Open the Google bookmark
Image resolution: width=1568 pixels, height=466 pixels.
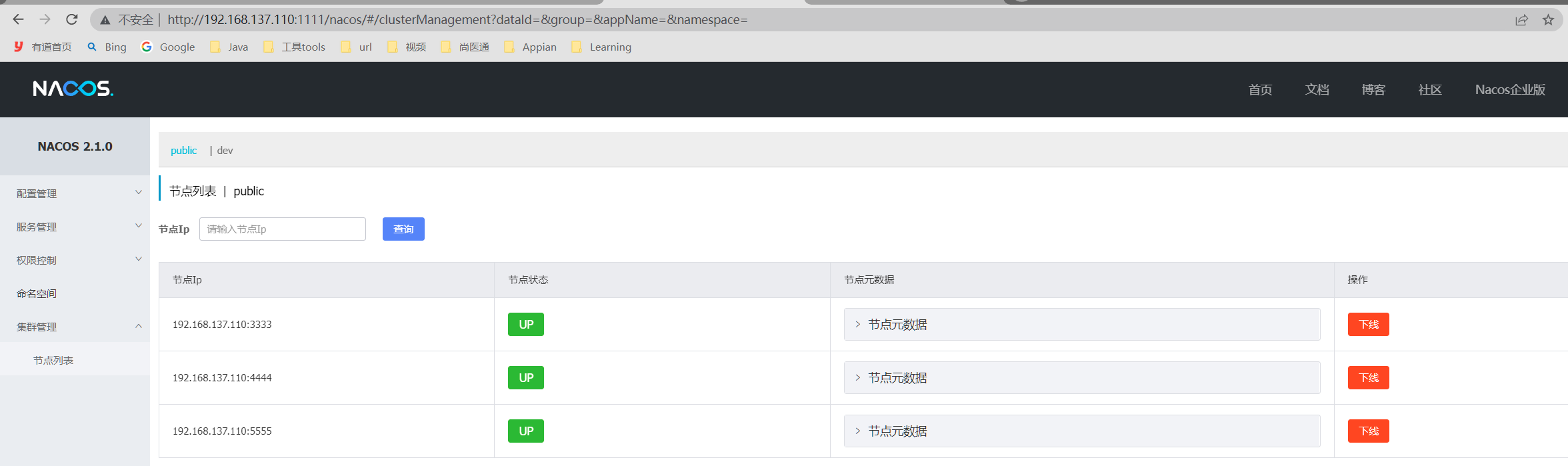(x=168, y=47)
